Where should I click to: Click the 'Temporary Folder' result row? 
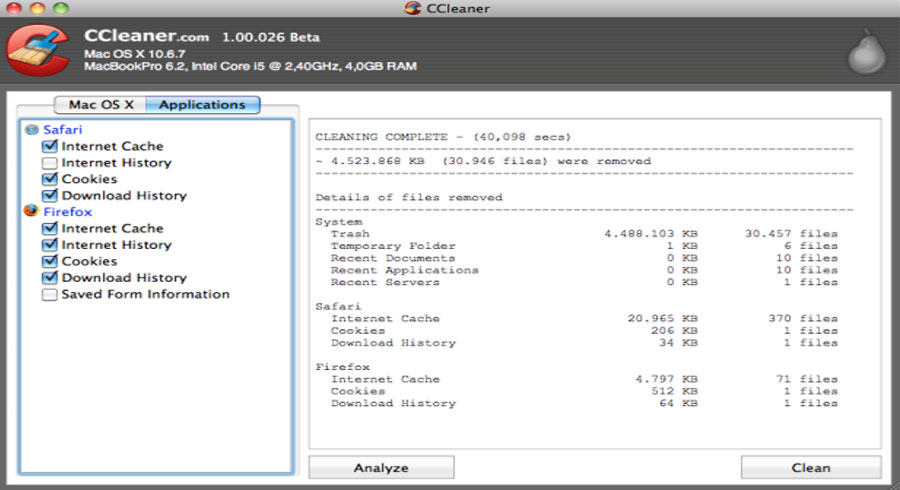[x=584, y=246]
